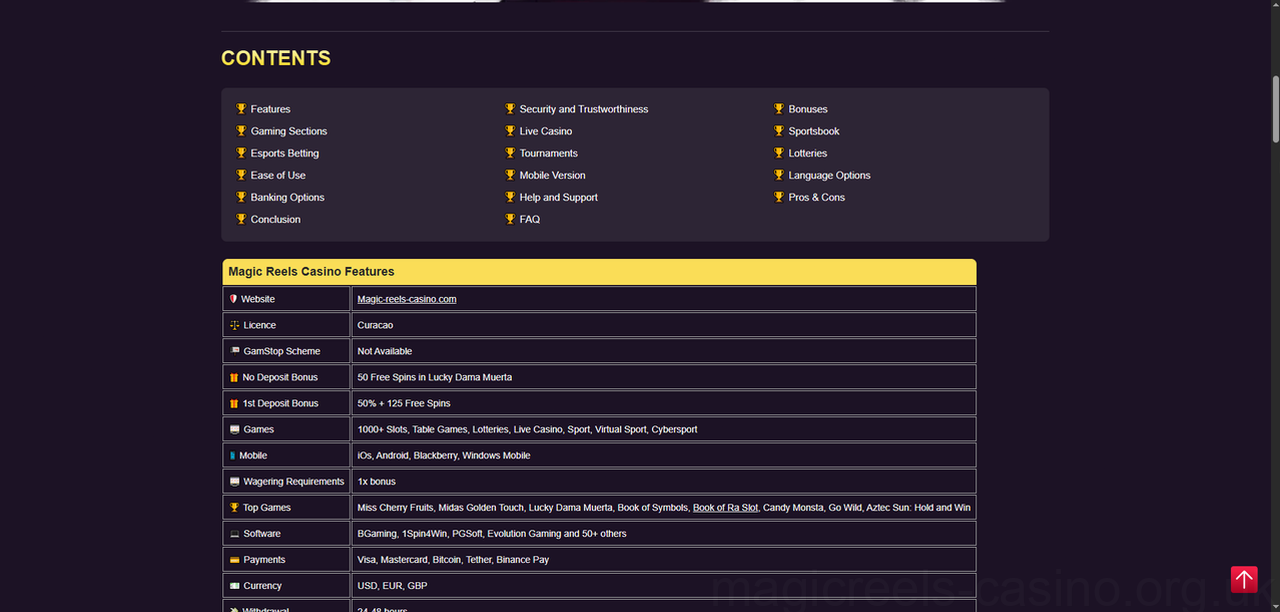The width and height of the screenshot is (1280, 612).
Task: Open the Language Options link
Action: pyautogui.click(x=830, y=175)
